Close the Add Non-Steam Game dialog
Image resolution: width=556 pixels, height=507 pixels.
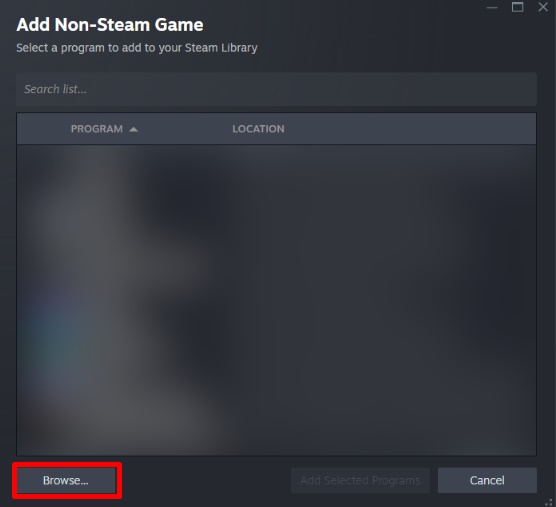point(543,7)
